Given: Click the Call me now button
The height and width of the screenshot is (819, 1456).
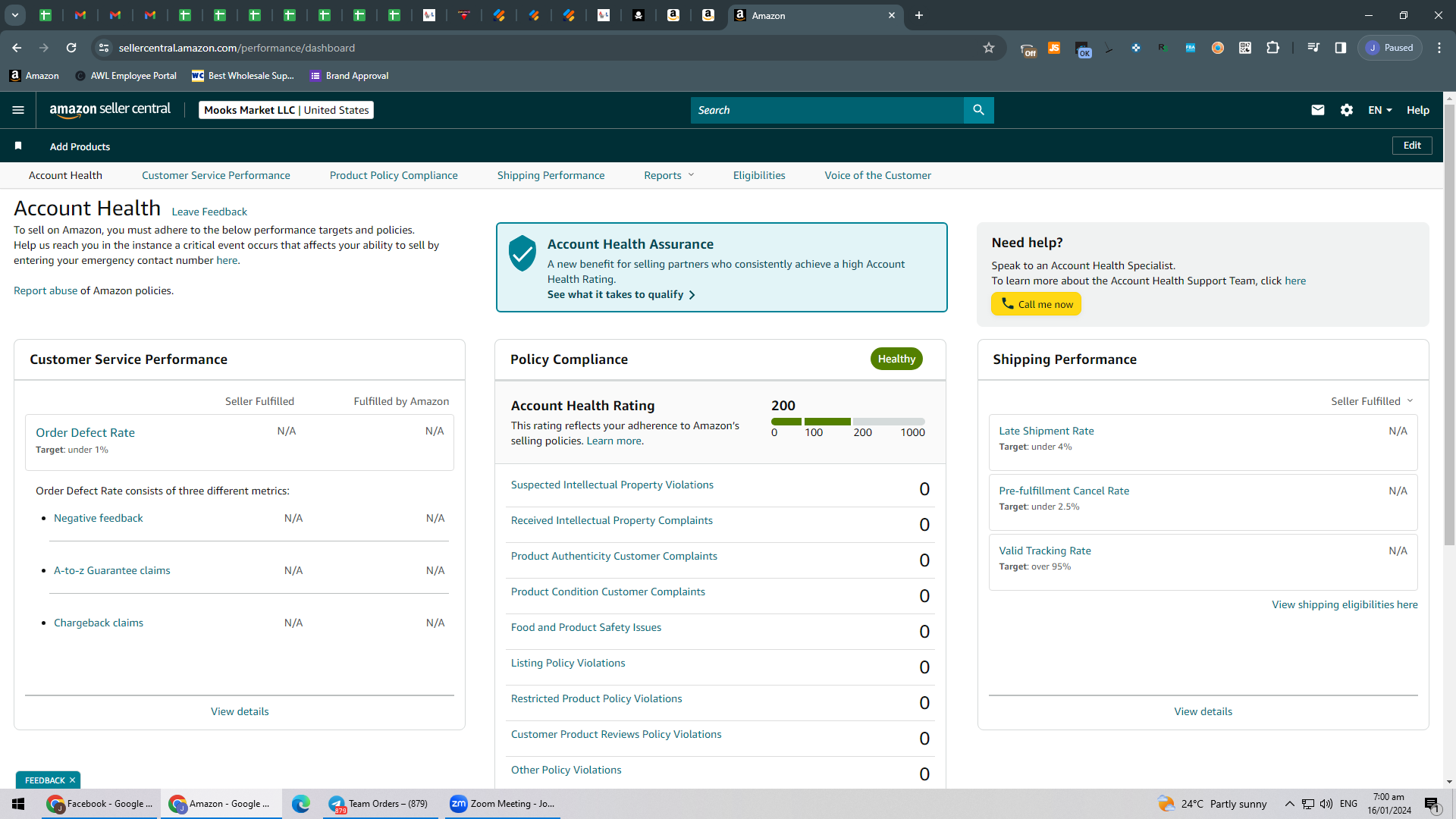Looking at the screenshot, I should coord(1037,304).
